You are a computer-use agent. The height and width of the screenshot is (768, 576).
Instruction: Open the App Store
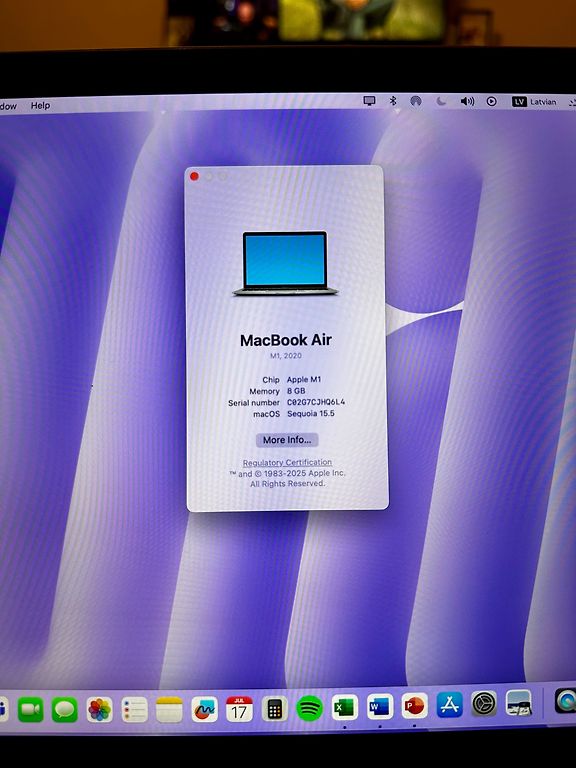[449, 704]
